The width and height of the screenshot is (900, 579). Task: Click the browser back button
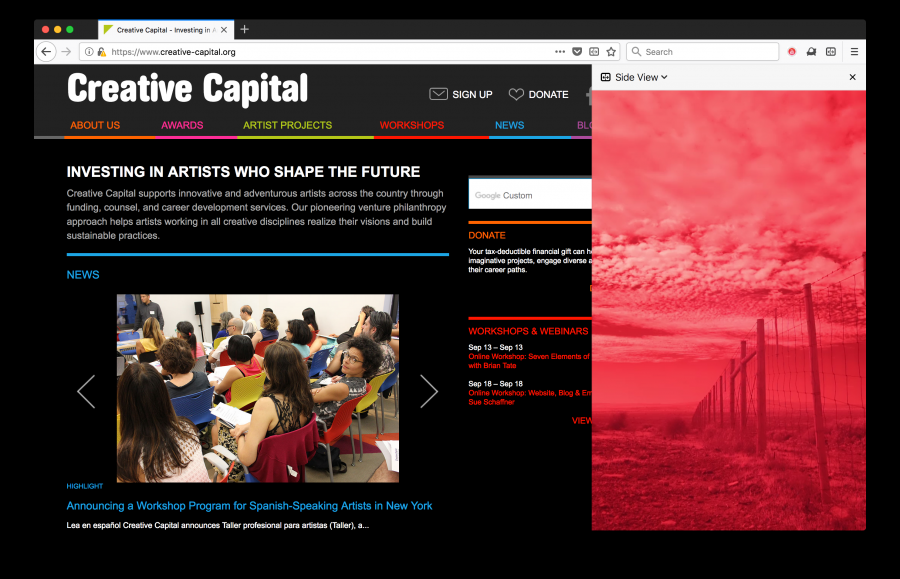click(x=46, y=52)
